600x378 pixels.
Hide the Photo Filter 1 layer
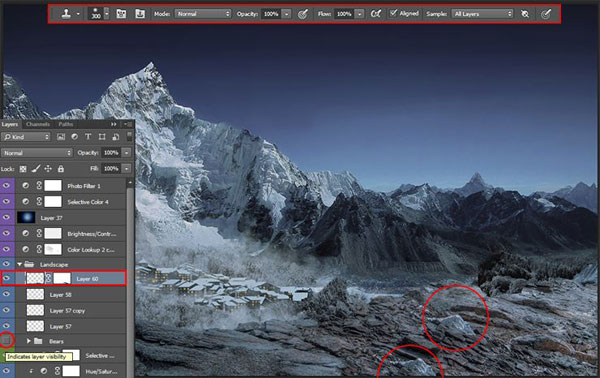[7, 186]
